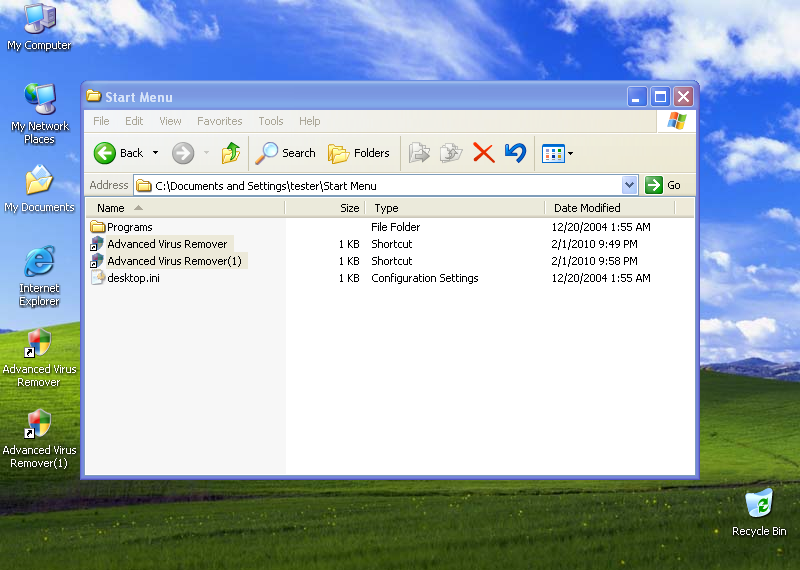Open the Search pane
800x570 pixels.
[286, 153]
